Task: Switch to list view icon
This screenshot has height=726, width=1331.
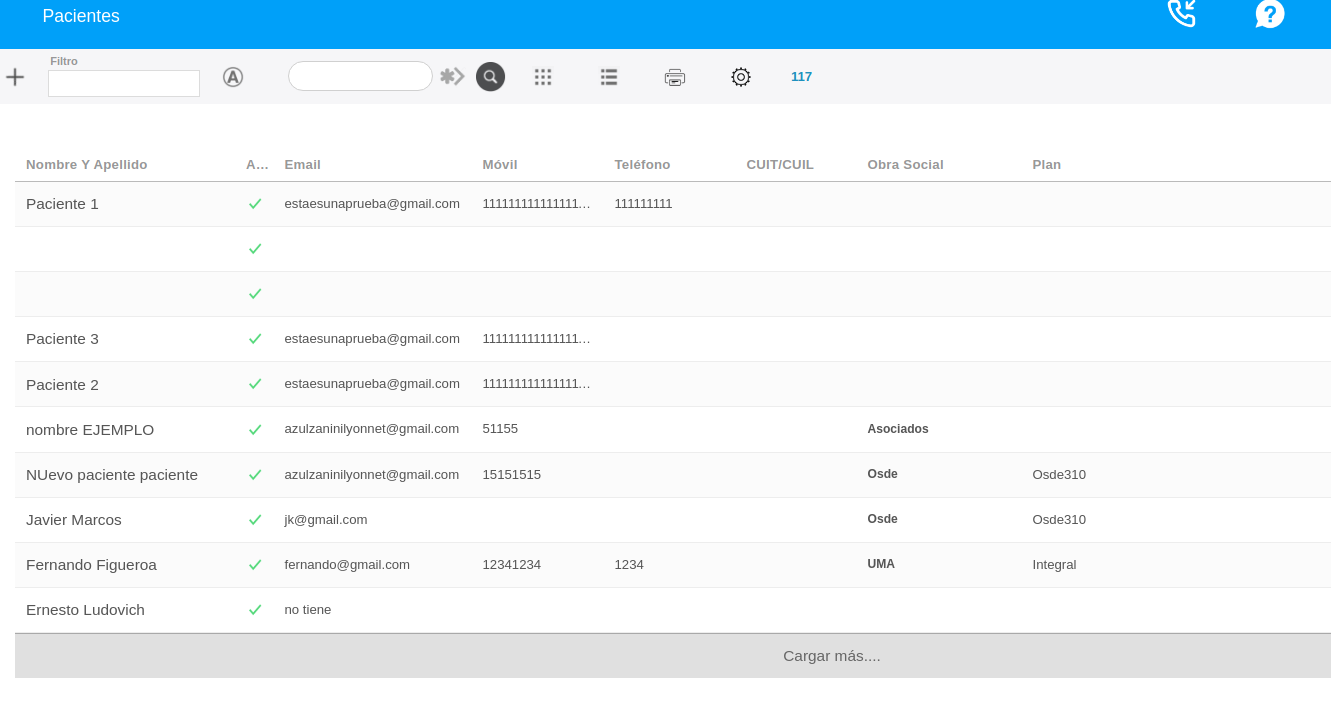Action: point(609,77)
